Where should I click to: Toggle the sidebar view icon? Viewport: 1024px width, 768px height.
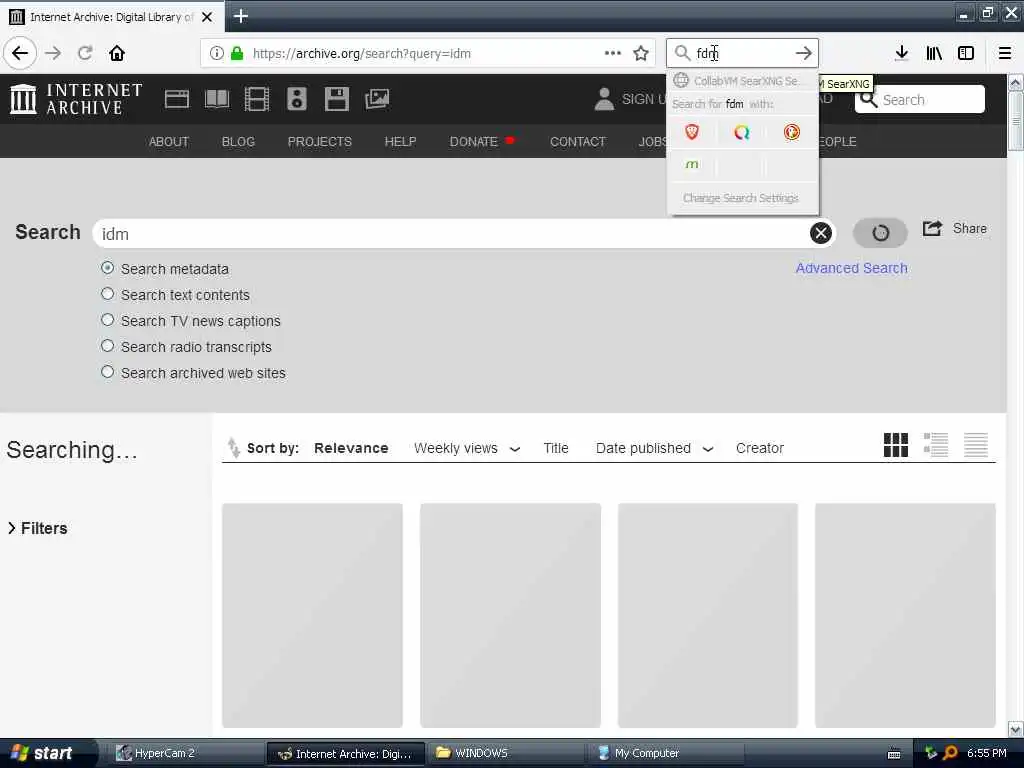(966, 53)
